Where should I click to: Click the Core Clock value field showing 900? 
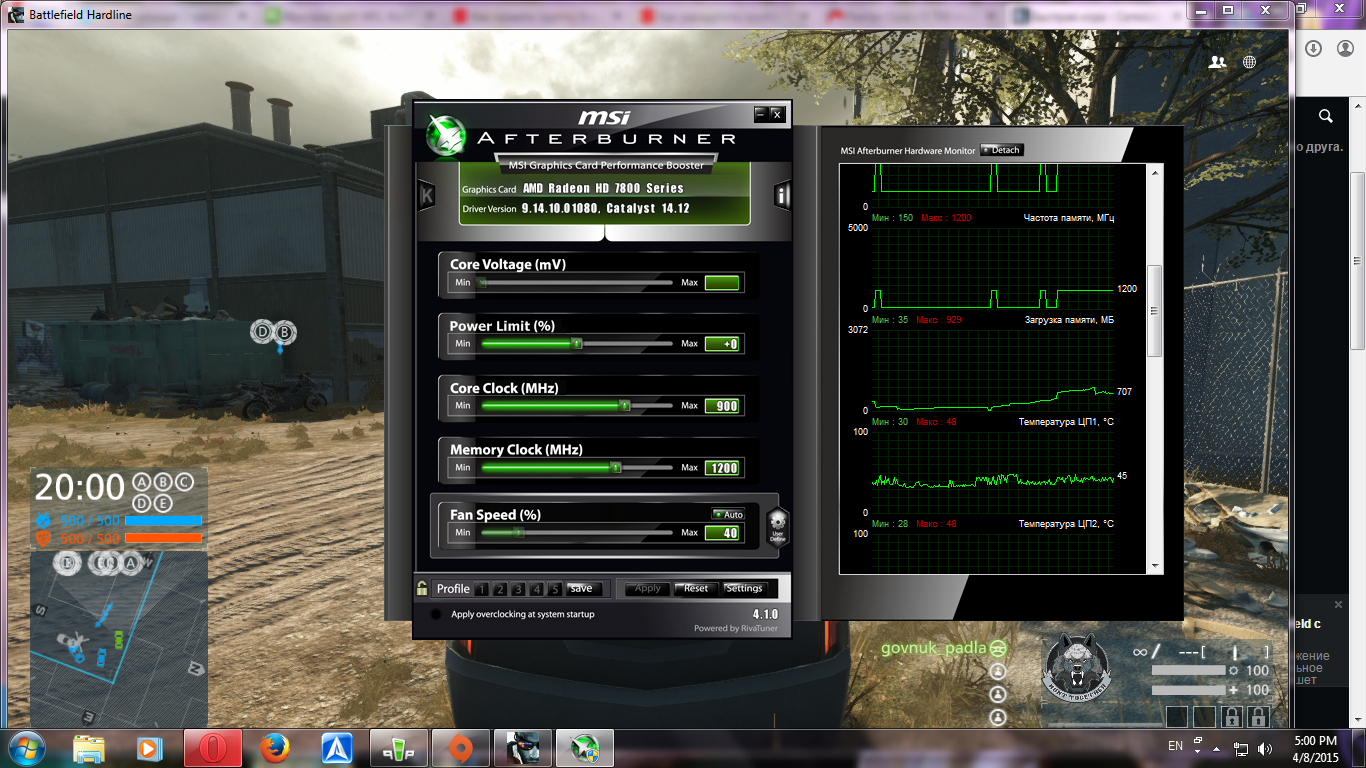click(722, 406)
